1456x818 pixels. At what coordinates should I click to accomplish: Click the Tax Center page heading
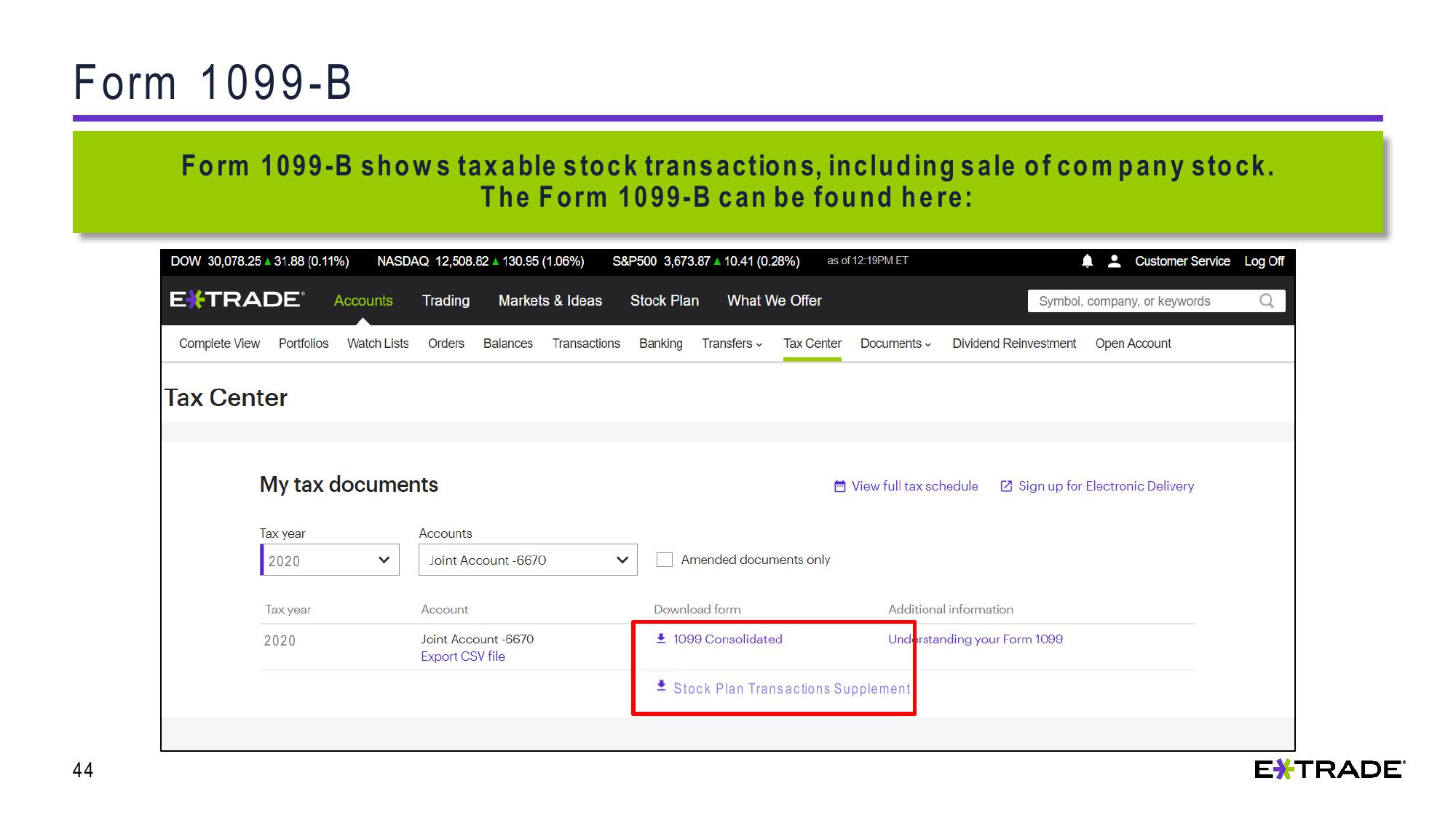(226, 397)
